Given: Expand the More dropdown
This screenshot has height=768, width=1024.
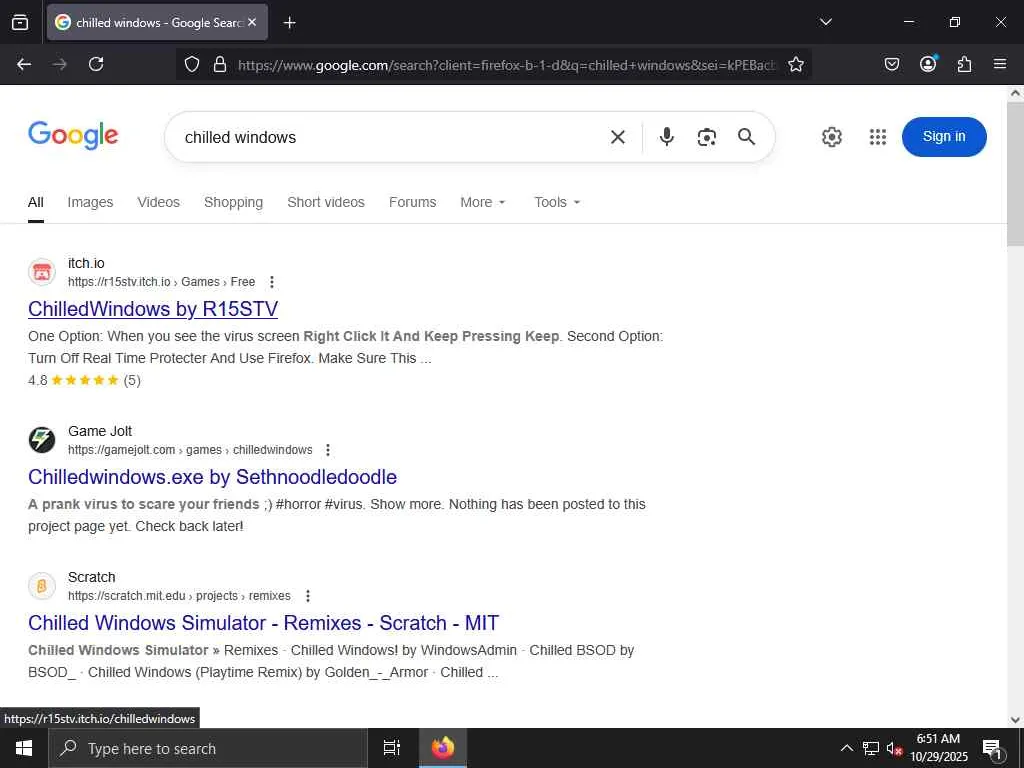Looking at the screenshot, I should point(483,202).
